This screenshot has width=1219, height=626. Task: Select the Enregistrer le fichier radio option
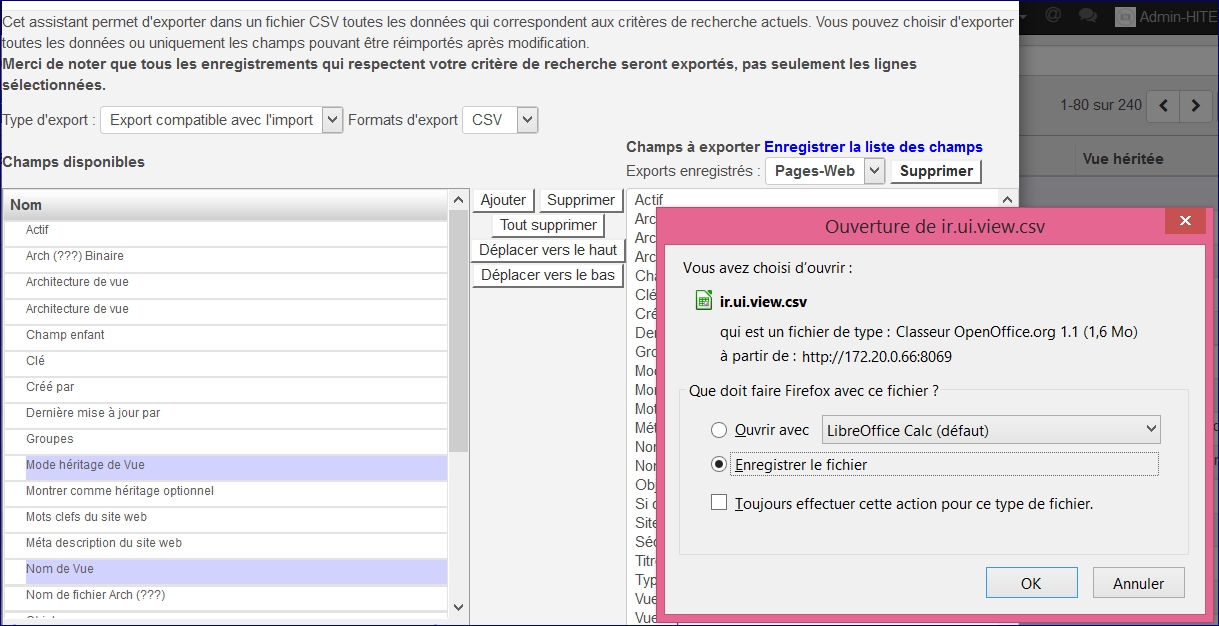tap(718, 464)
